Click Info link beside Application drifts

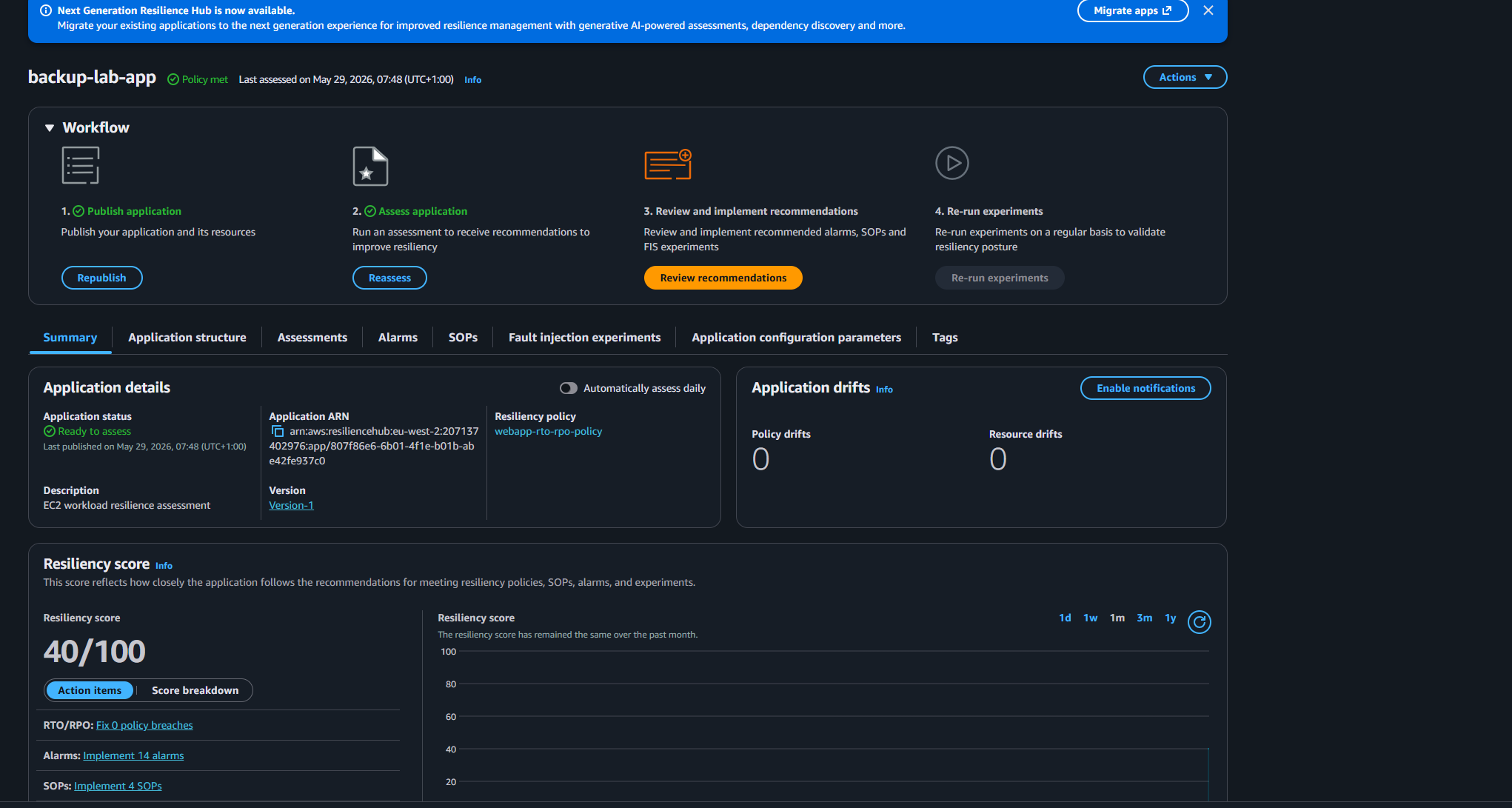[x=884, y=390]
